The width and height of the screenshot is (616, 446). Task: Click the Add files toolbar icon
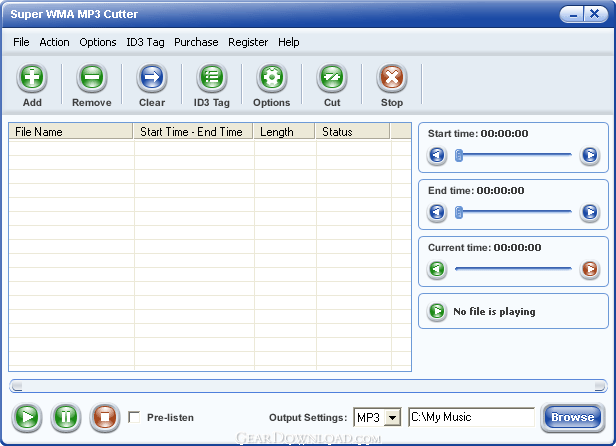coord(32,77)
